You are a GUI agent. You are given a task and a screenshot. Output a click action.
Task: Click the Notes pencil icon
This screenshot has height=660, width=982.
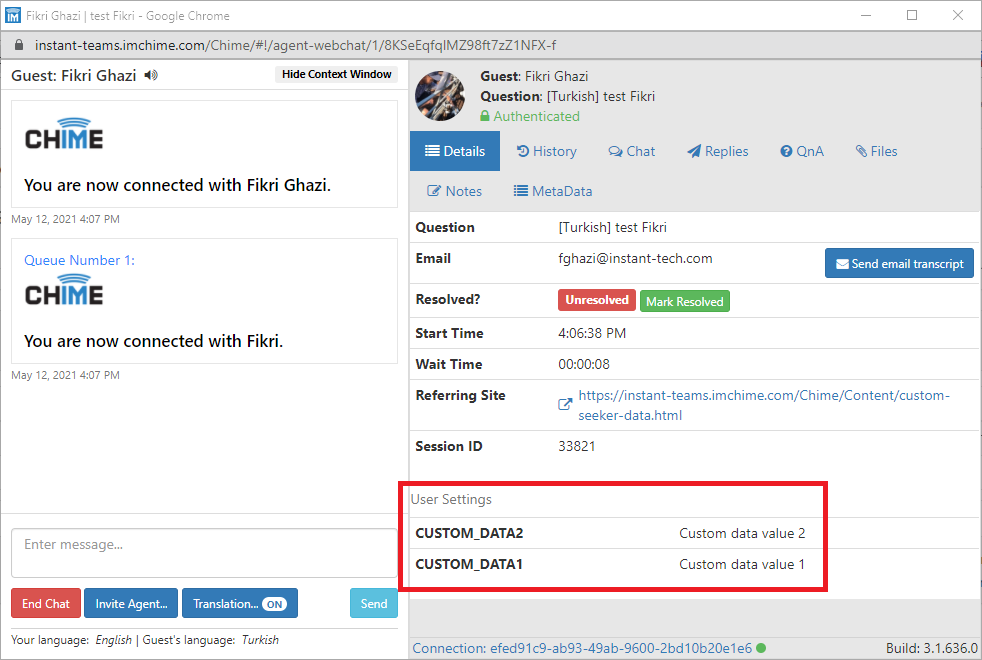tap(436, 190)
